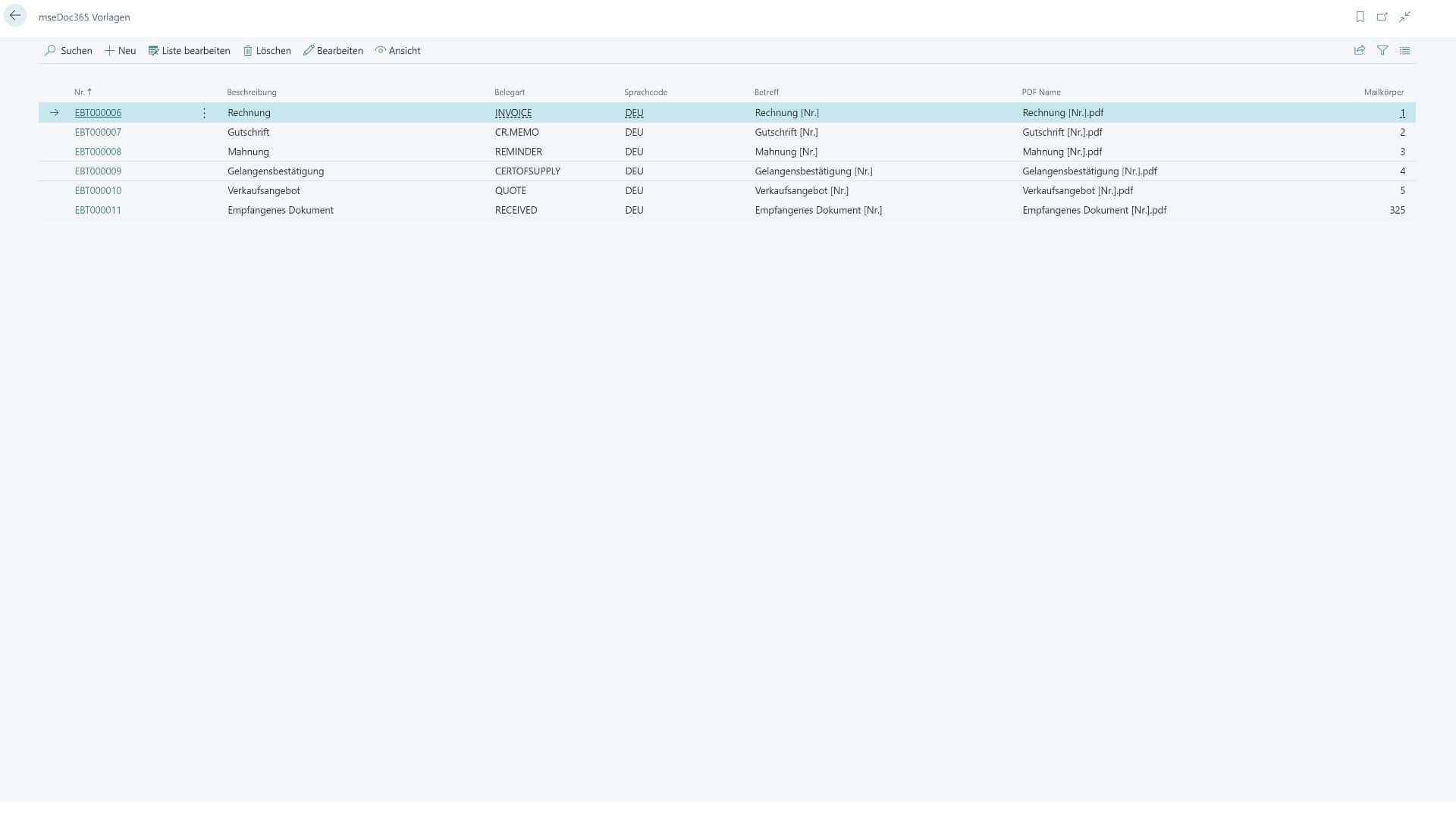Click Mailkörper value 1 in Rechnung row
This screenshot has height=819, width=1456.
pos(1402,113)
